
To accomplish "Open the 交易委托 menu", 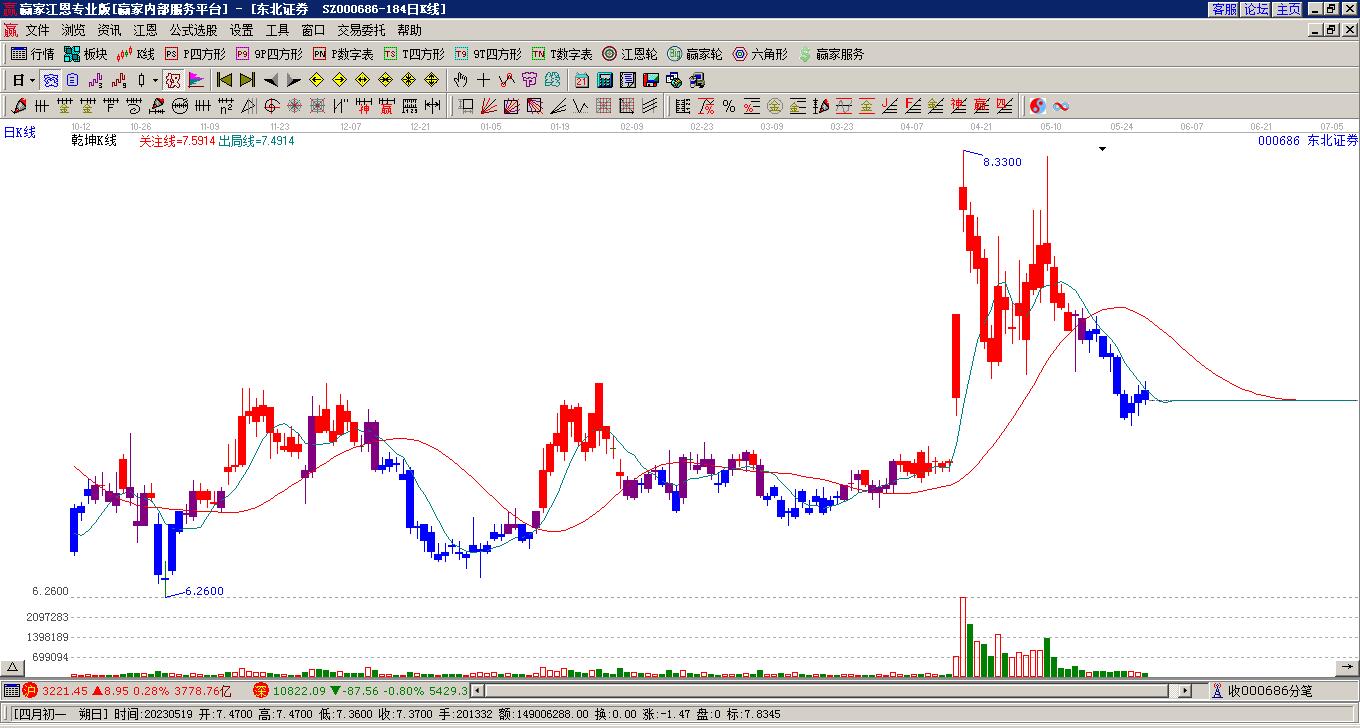I will (x=361, y=30).
